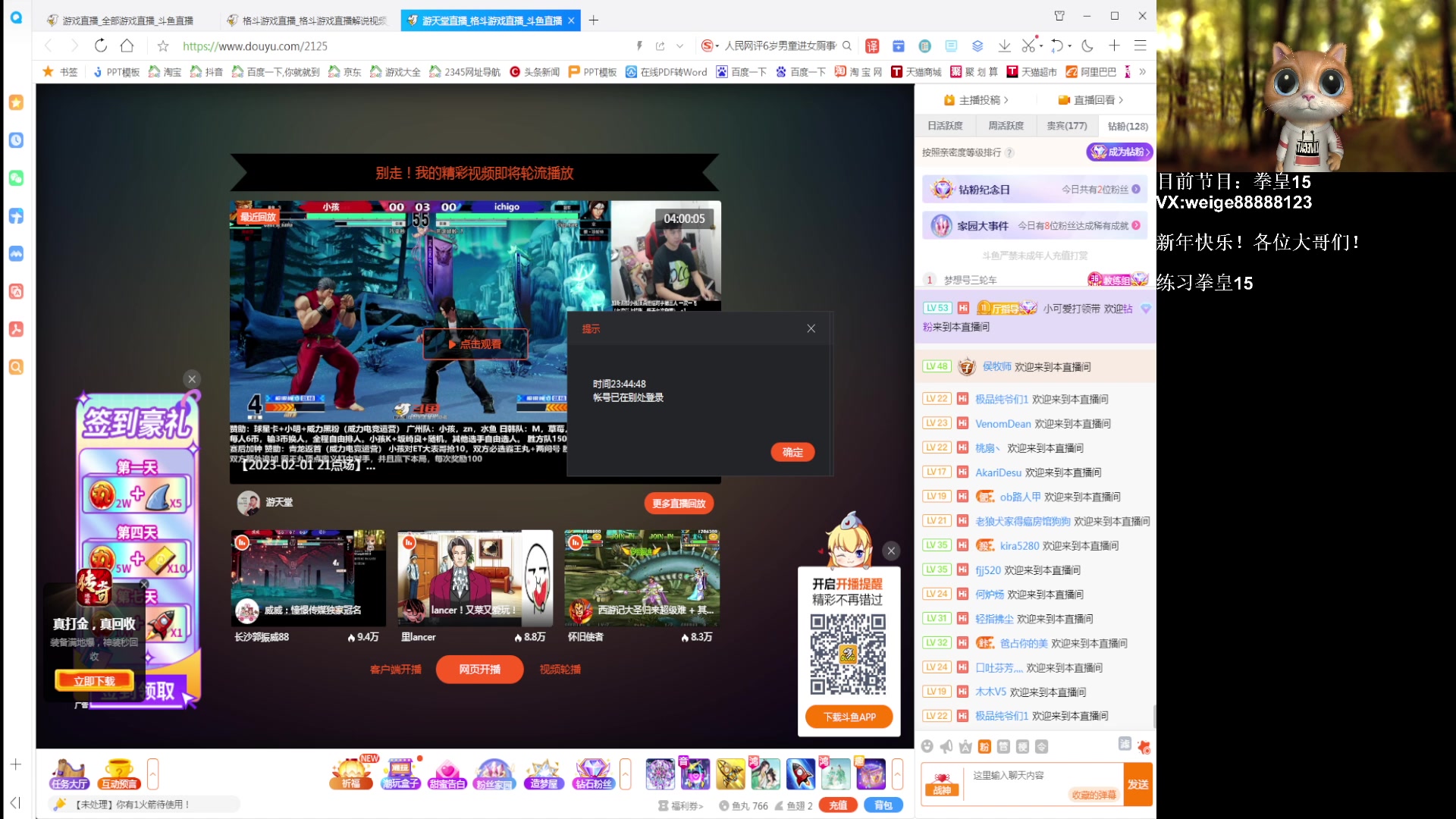Viewport: 1456px width, 819px height.
Task: Click 下载斗鱼APP button
Action: 849,717
